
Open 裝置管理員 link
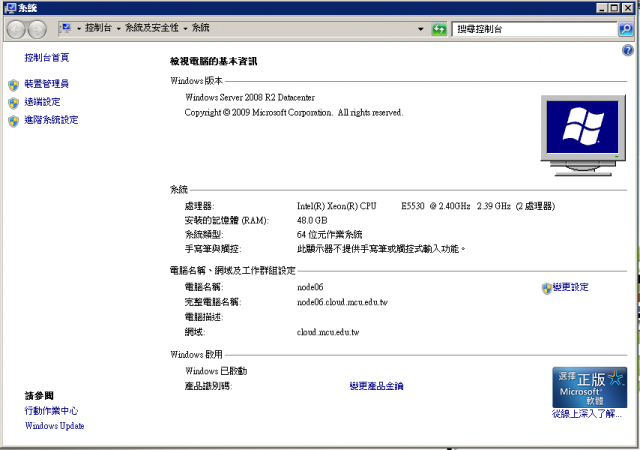pos(47,84)
